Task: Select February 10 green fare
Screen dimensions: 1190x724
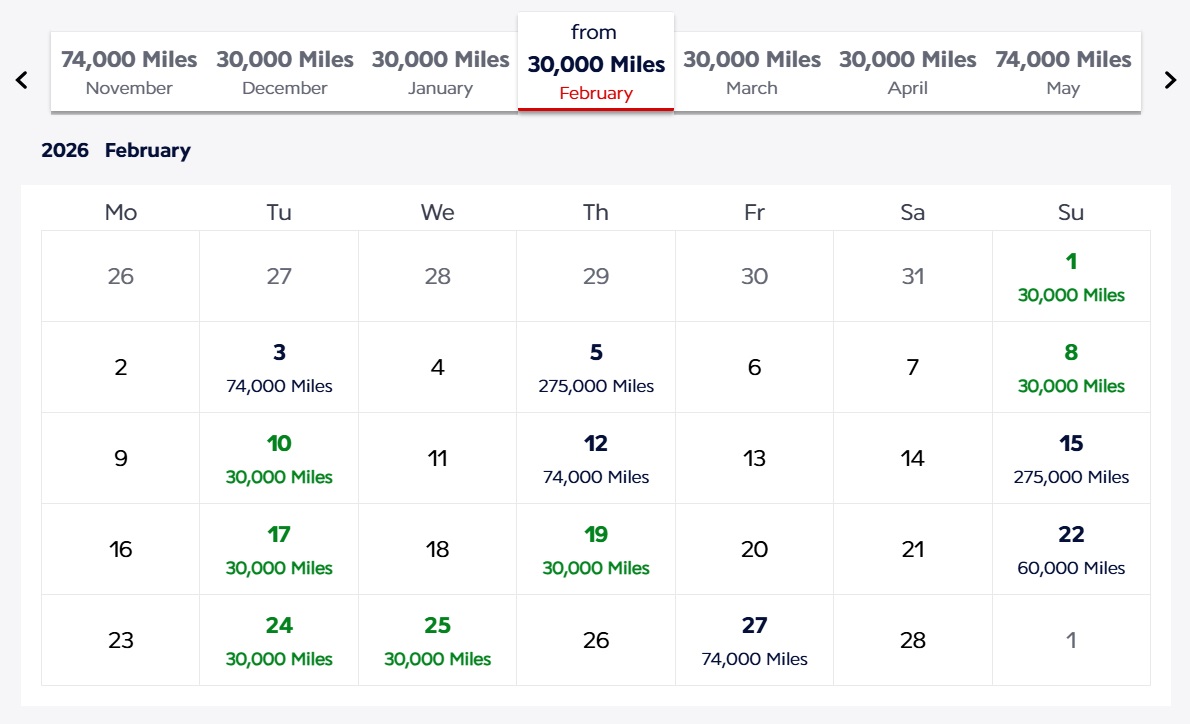Action: 278,459
